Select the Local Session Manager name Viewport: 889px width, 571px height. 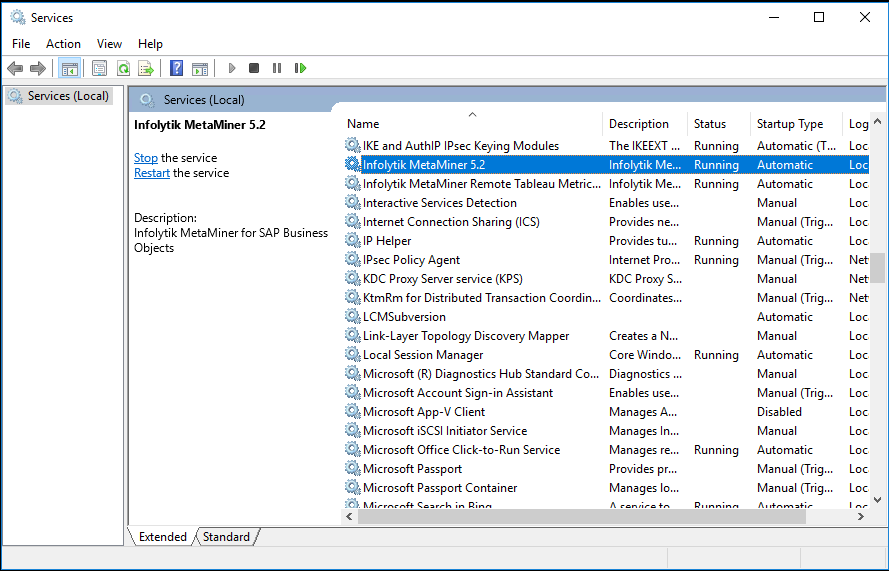coord(423,354)
